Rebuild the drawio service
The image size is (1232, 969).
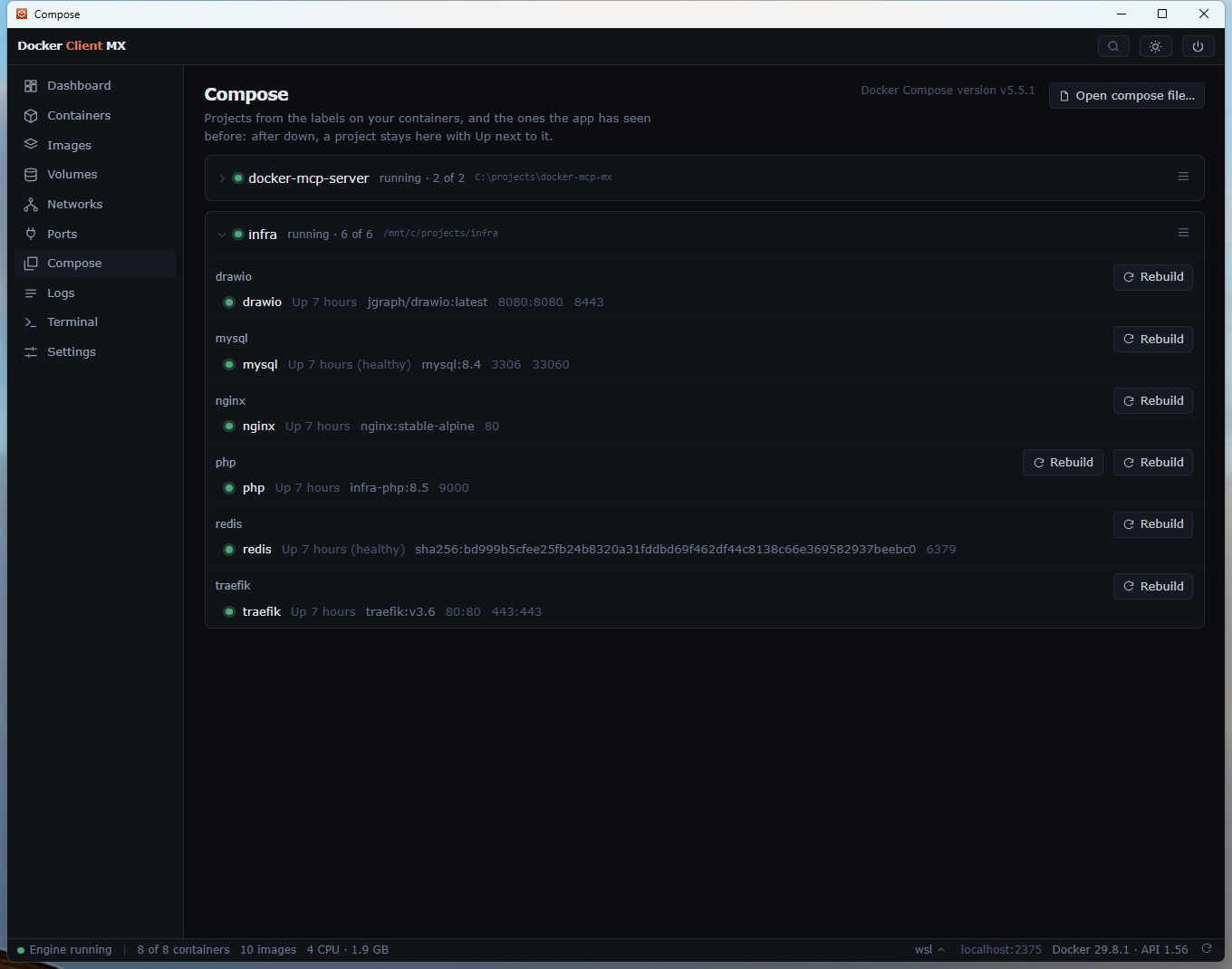coord(1152,277)
